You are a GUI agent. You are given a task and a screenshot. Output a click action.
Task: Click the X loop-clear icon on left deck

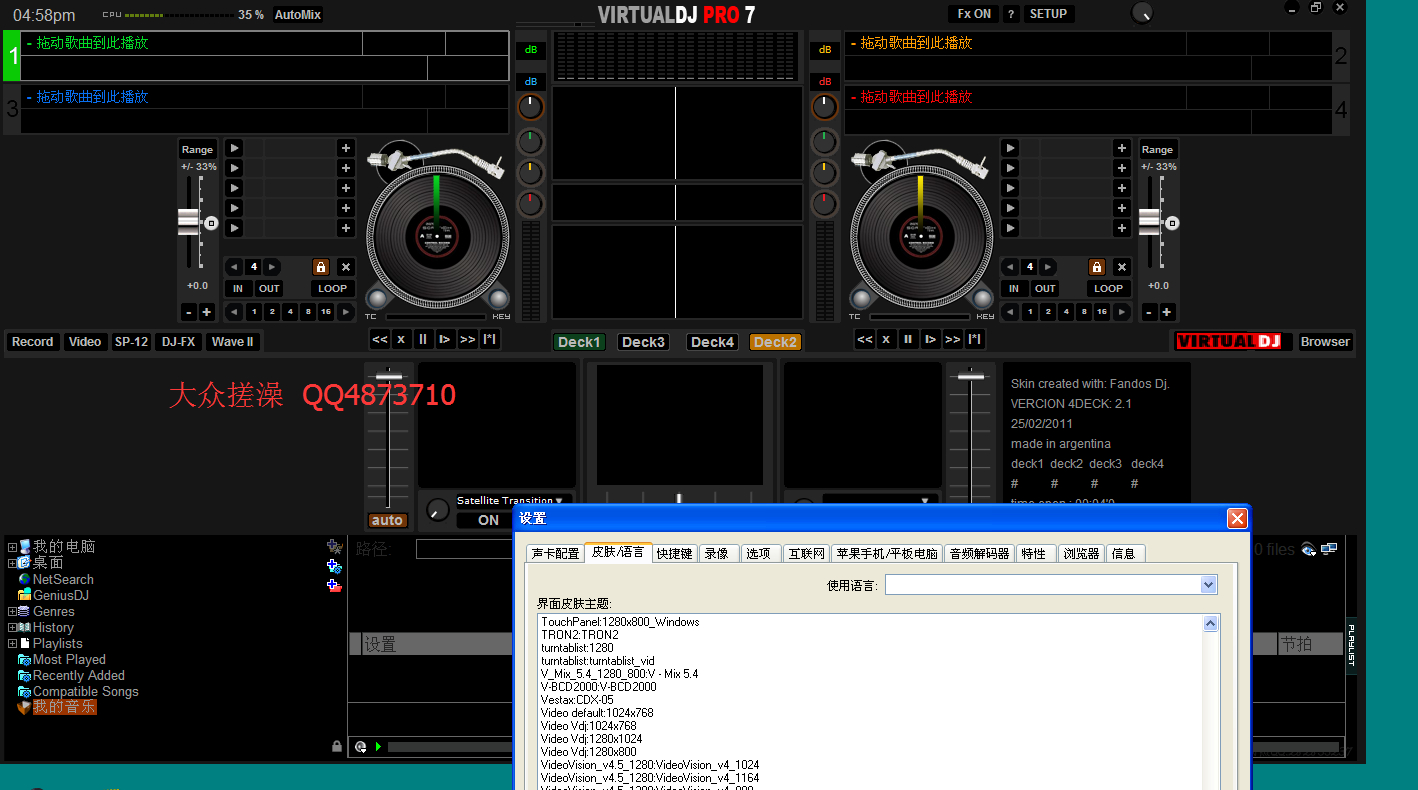tap(345, 267)
